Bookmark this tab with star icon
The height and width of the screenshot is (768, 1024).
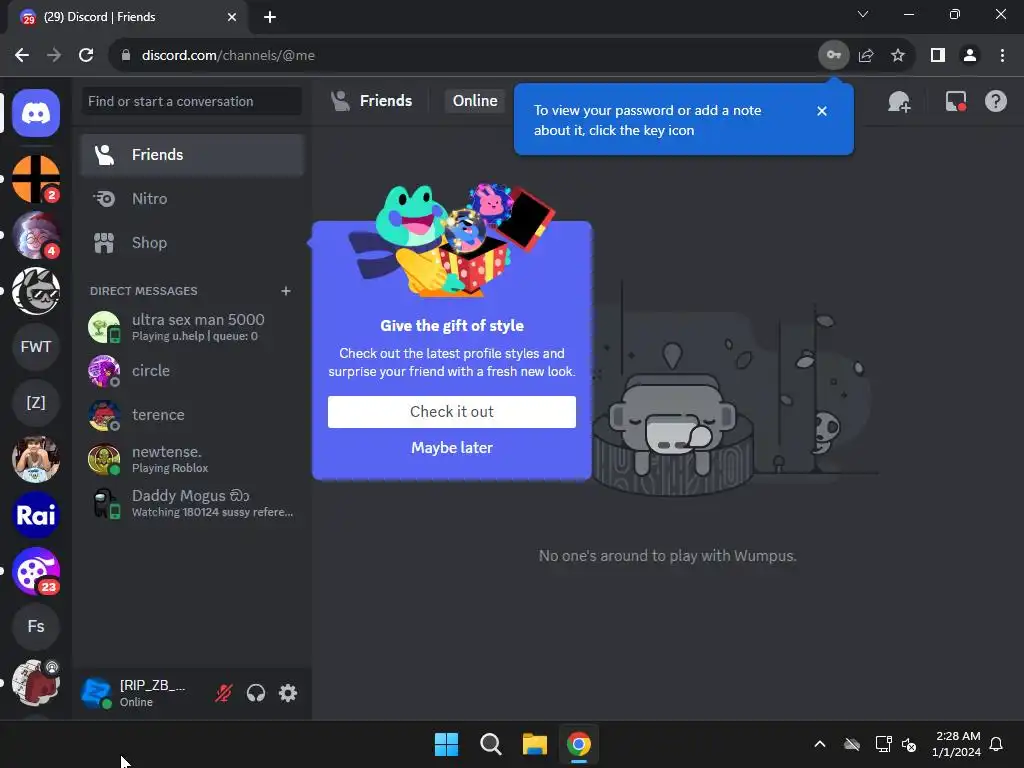pos(898,56)
